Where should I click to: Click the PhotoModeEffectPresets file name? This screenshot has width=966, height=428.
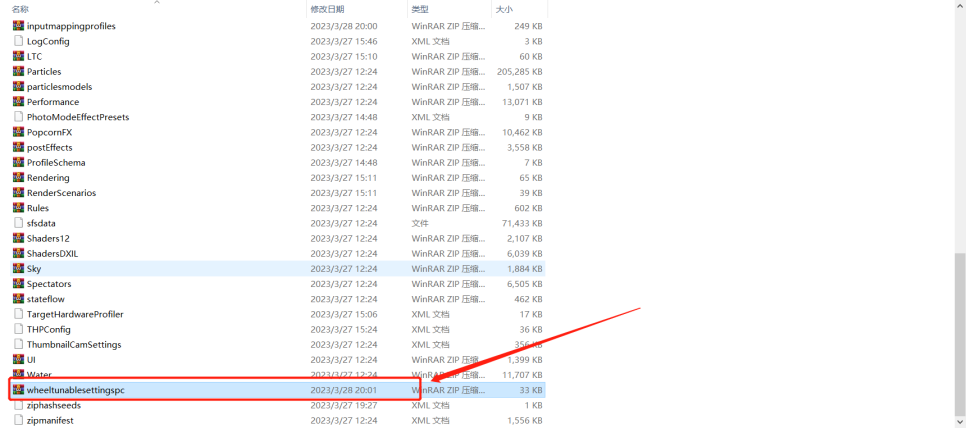pyautogui.click(x=78, y=117)
